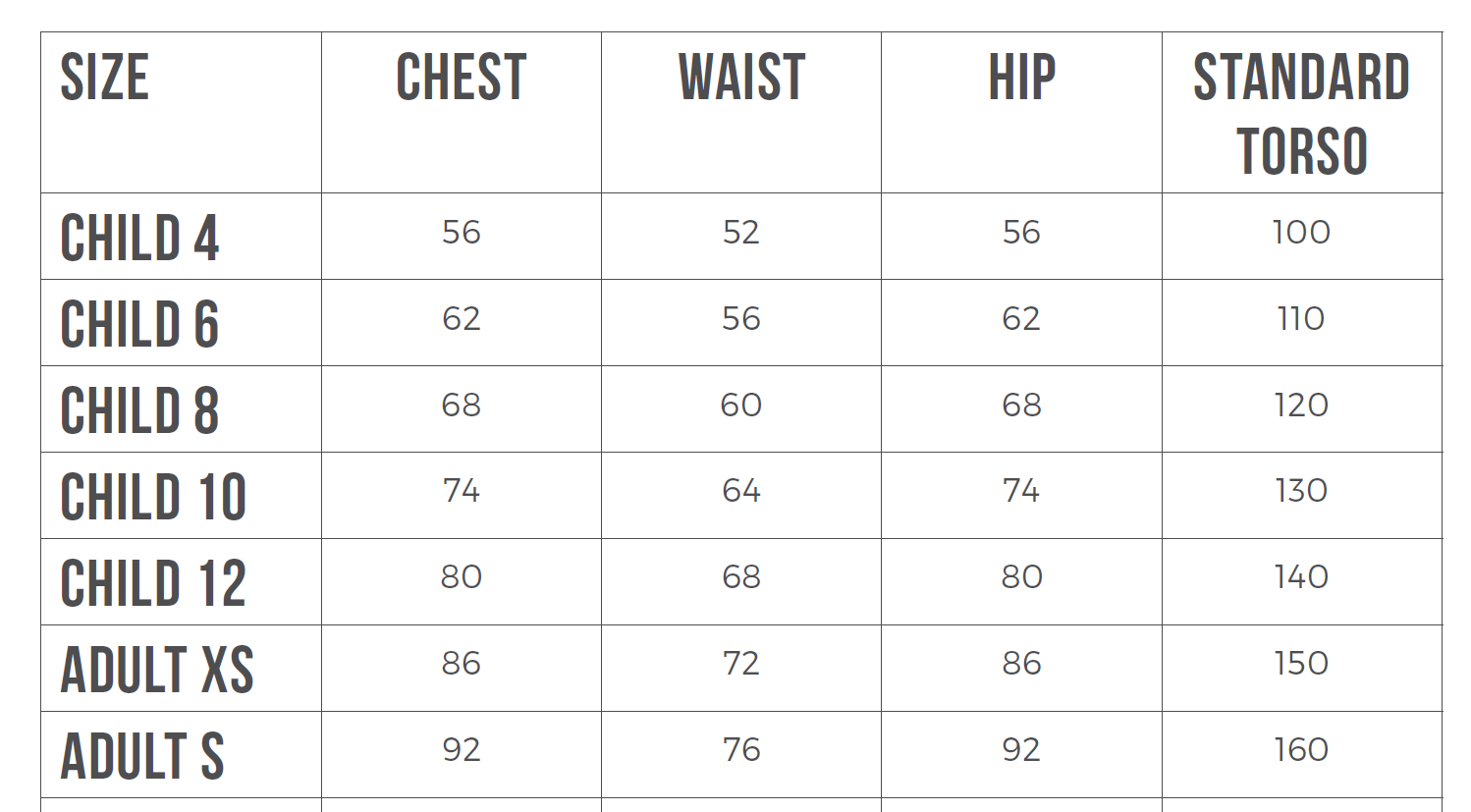Viewport: 1471px width, 812px height.
Task: Click the CHILD 10 row label
Action: coord(153,498)
